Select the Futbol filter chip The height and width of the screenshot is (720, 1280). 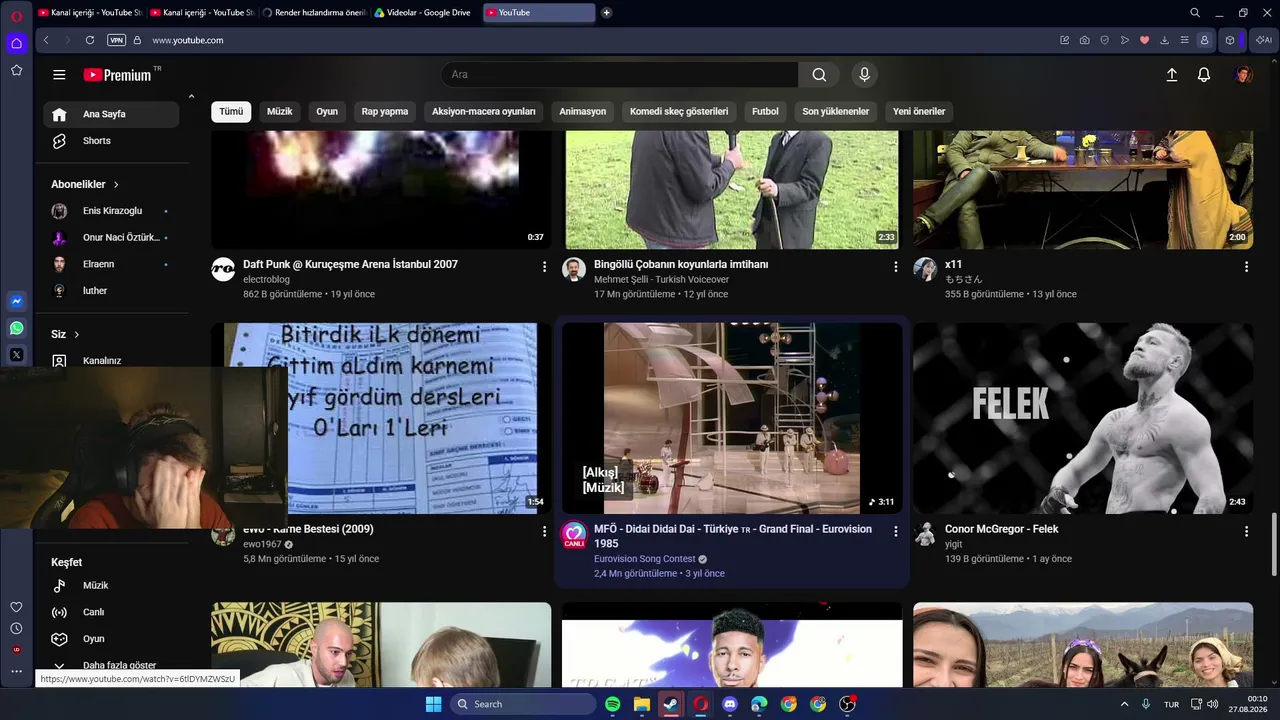click(765, 111)
